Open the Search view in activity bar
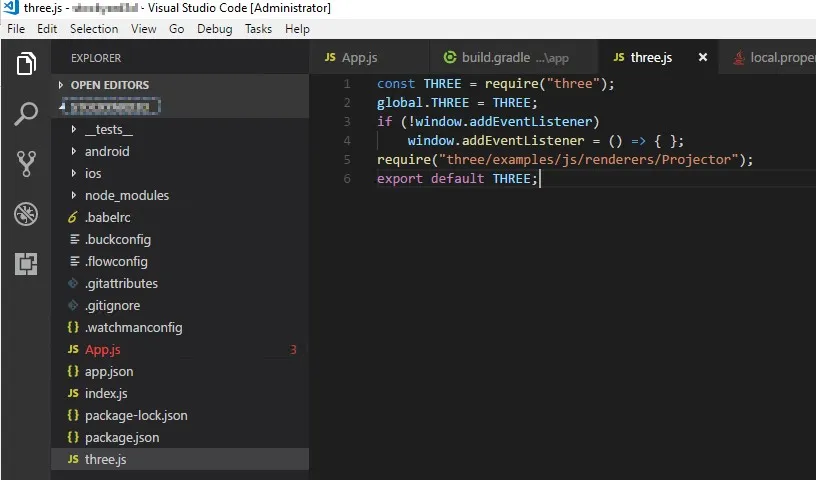Viewport: 816px width, 480px height. click(x=26, y=113)
